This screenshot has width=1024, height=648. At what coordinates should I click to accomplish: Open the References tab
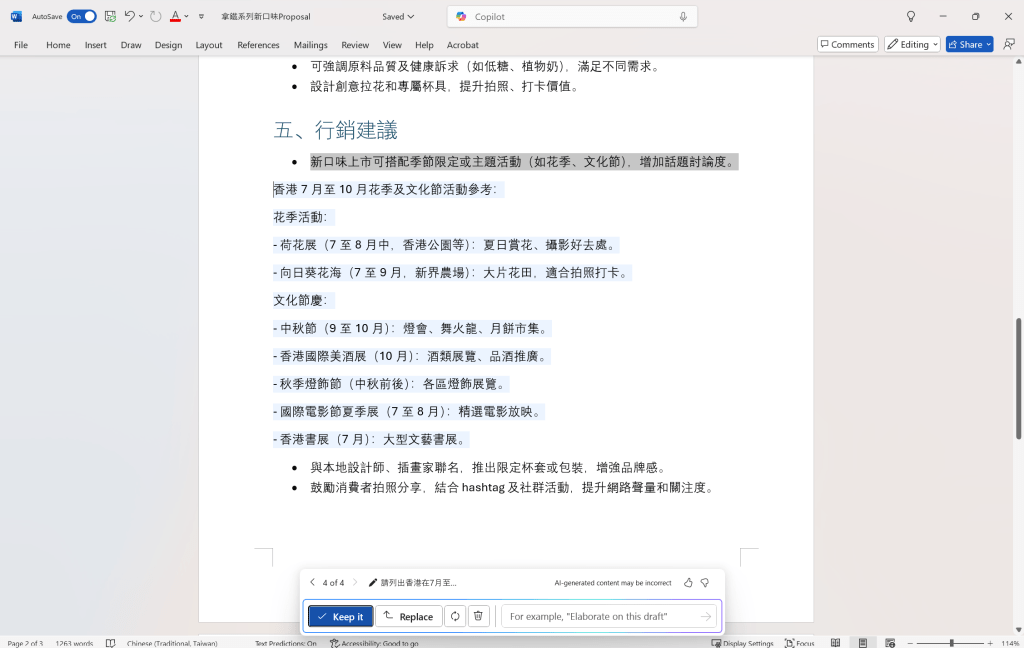(258, 44)
